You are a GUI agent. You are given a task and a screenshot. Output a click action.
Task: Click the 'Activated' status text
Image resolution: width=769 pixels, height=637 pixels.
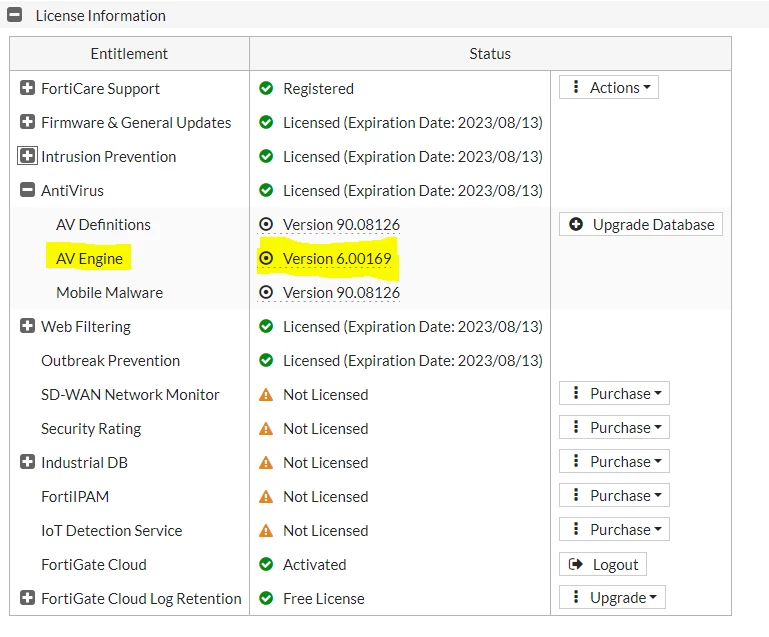pos(314,564)
